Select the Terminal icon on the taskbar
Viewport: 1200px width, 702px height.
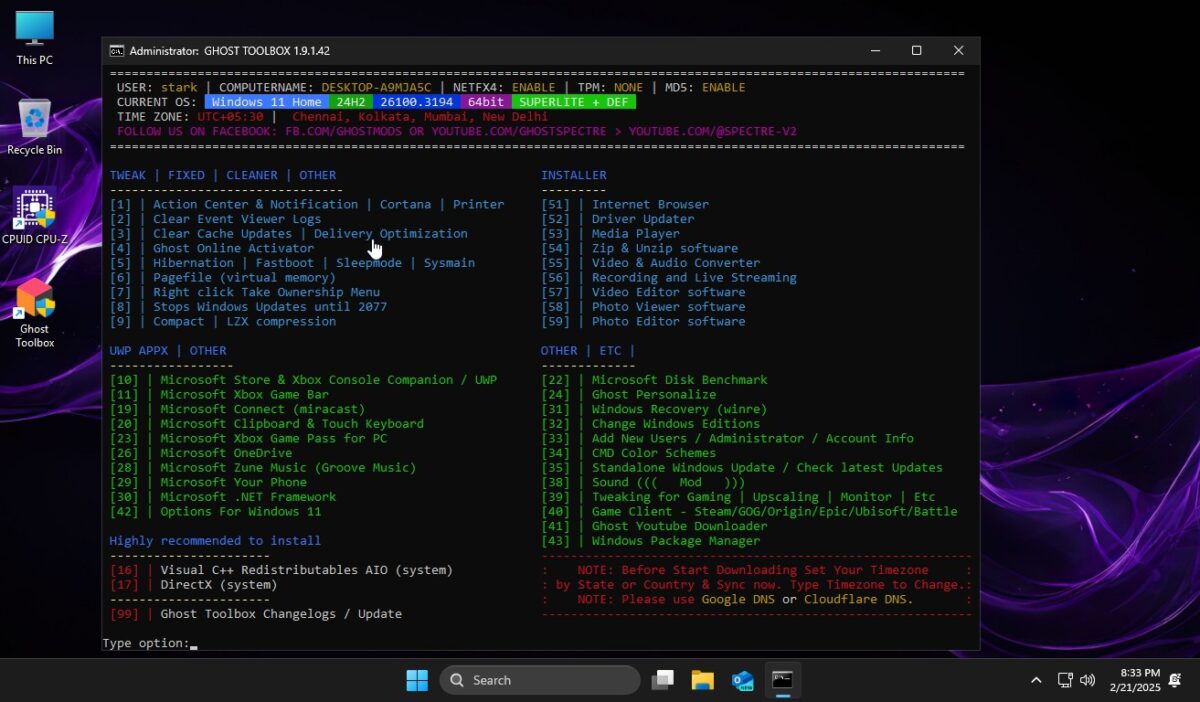783,679
